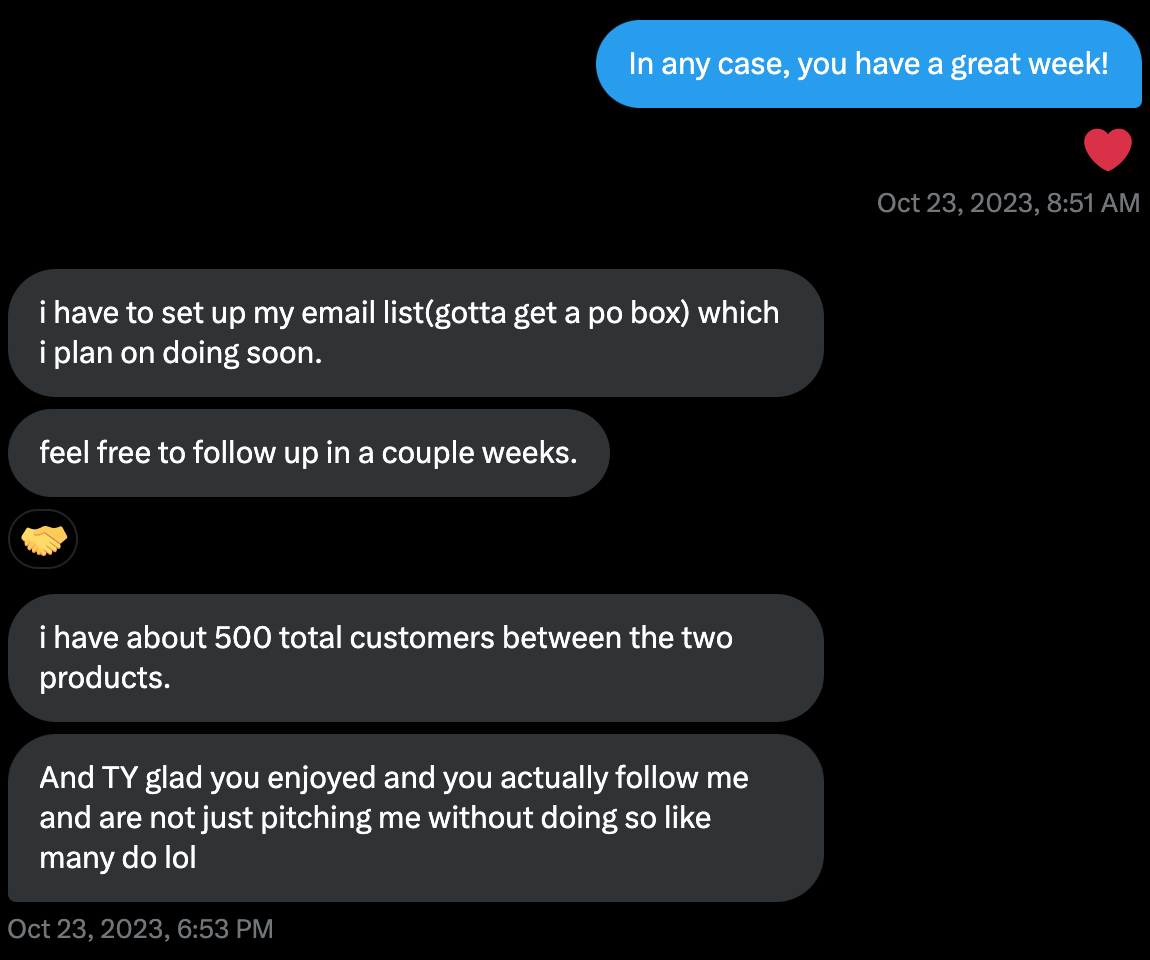1150x960 pixels.
Task: Click the red heart reaction
Action: tap(1107, 151)
